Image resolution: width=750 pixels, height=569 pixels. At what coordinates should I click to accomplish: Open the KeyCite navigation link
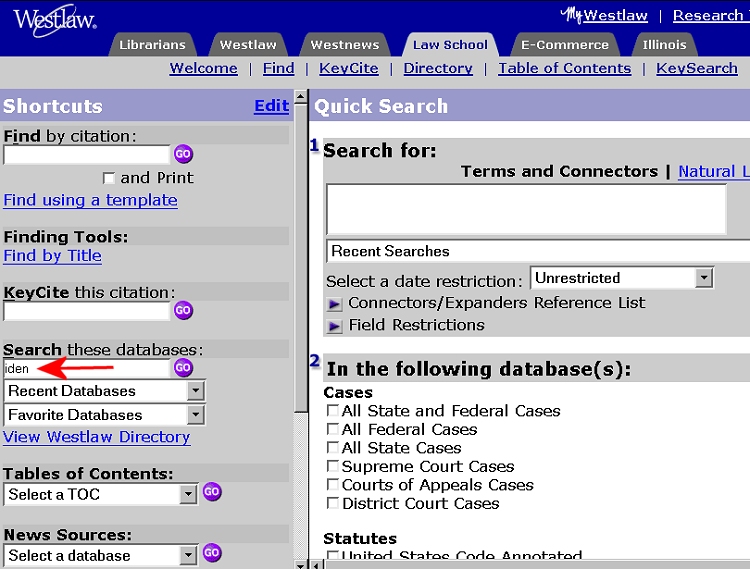pyautogui.click(x=349, y=68)
